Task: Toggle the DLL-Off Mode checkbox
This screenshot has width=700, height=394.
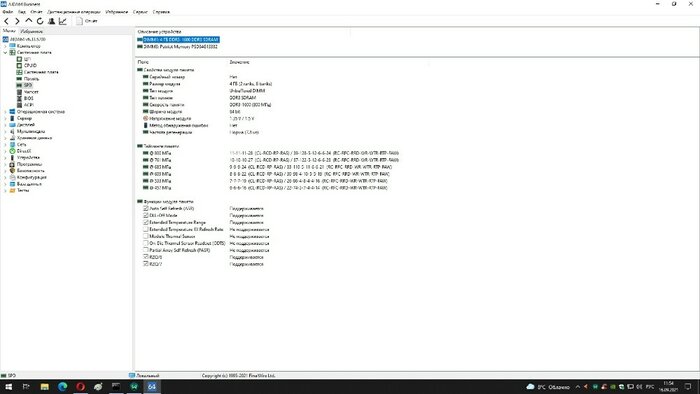Action: 146,216
